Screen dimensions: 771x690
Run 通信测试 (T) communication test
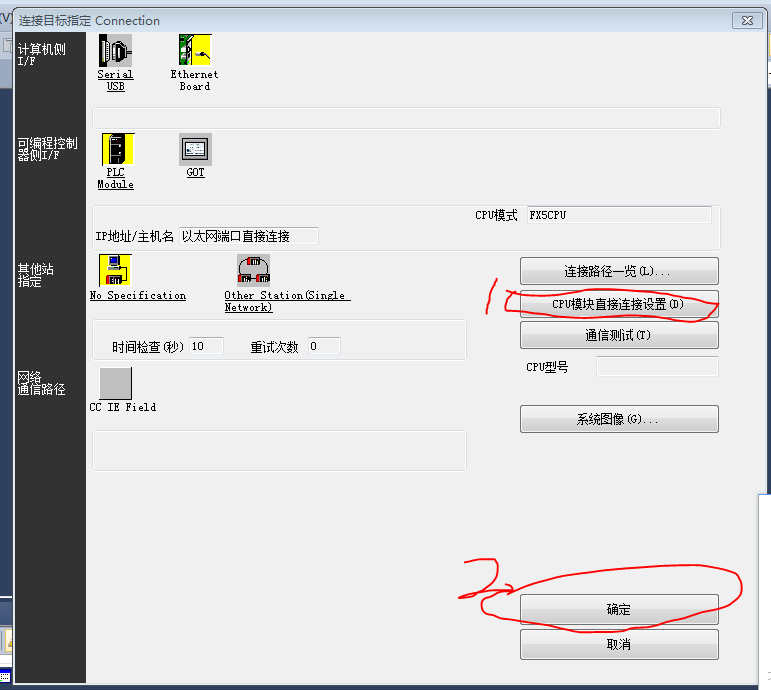pyautogui.click(x=619, y=335)
